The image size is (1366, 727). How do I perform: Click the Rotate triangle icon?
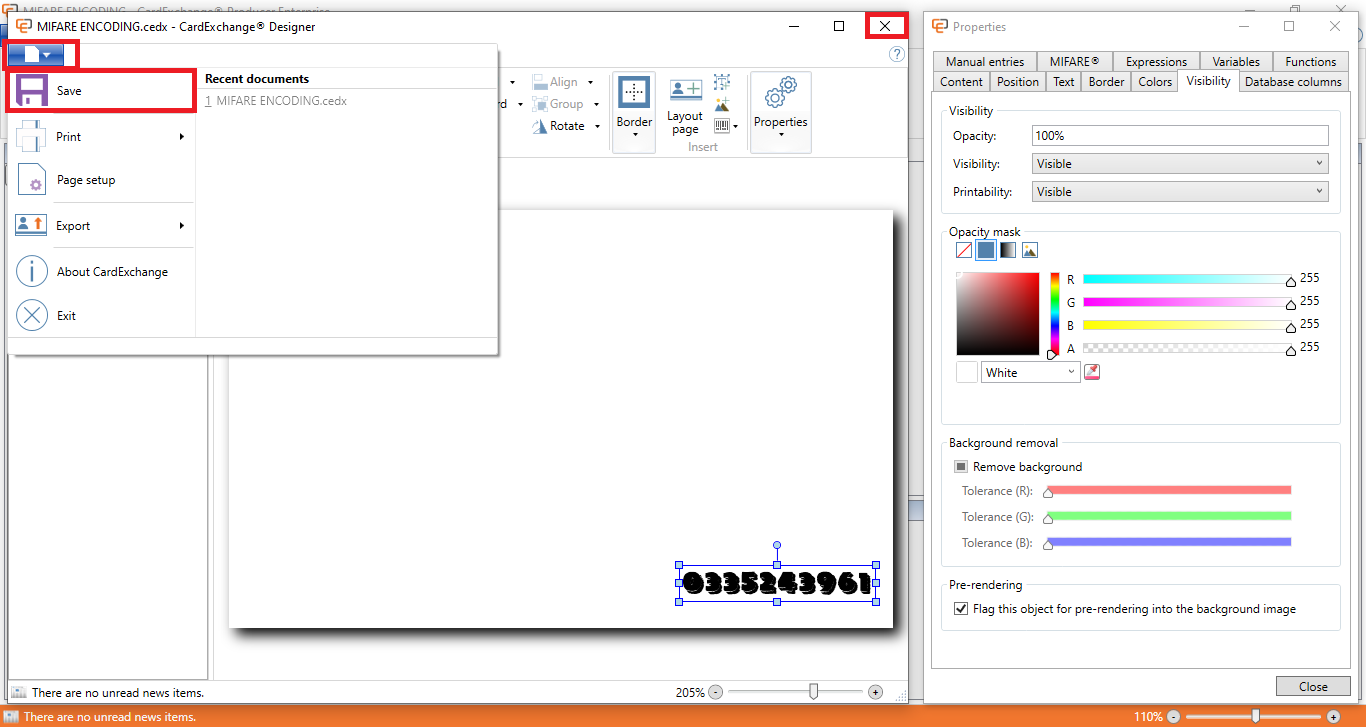tap(539, 126)
